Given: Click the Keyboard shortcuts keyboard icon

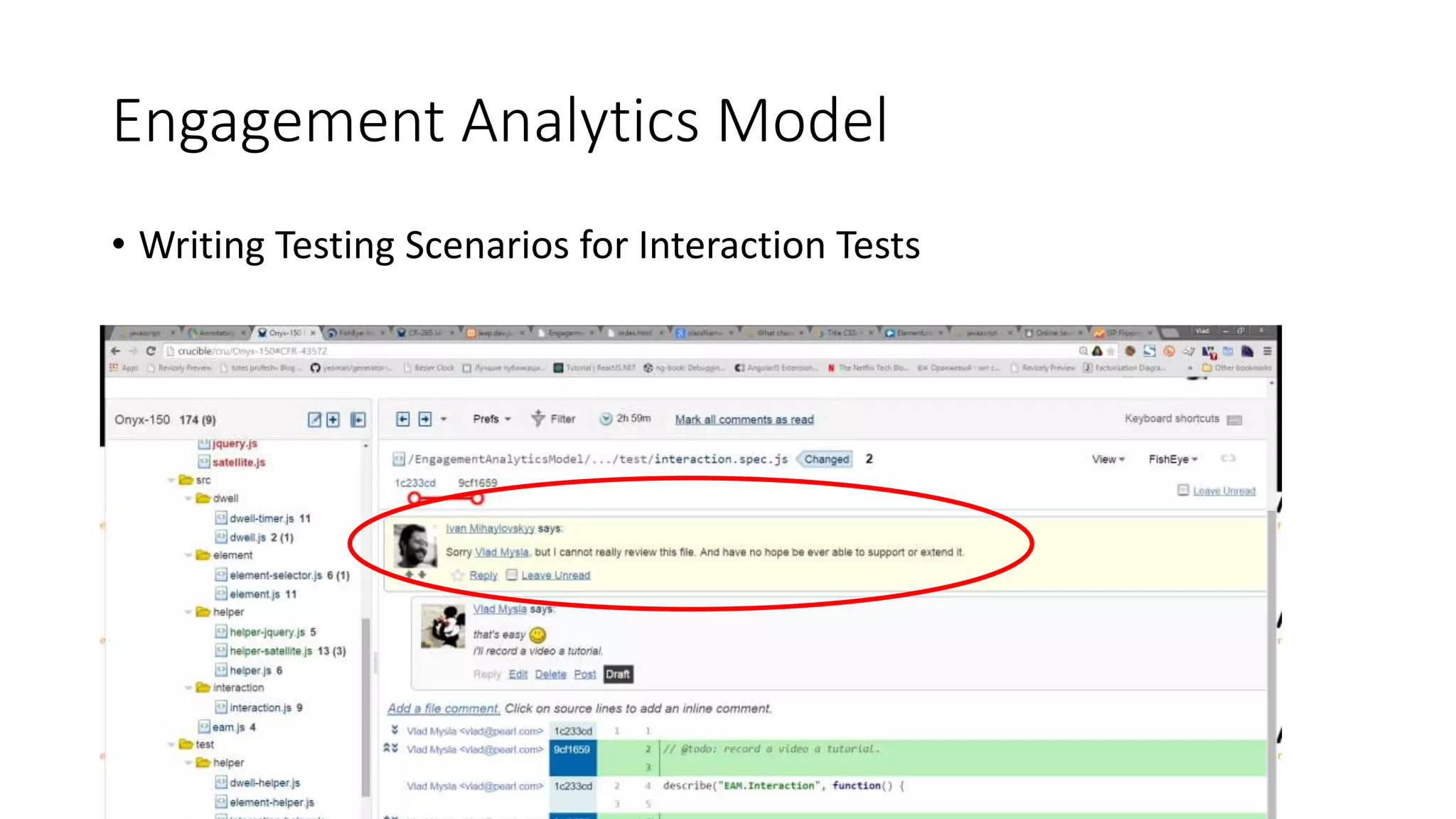Looking at the screenshot, I should coord(1234,419).
